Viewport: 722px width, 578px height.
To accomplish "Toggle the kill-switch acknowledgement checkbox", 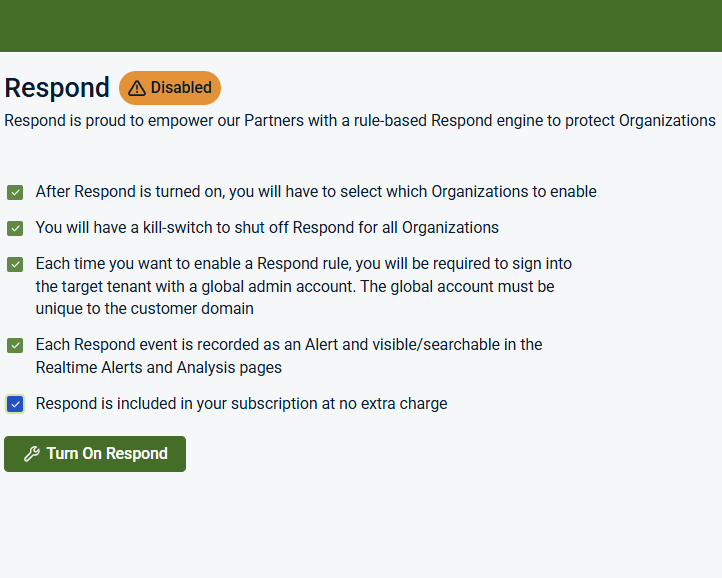I will [15, 228].
